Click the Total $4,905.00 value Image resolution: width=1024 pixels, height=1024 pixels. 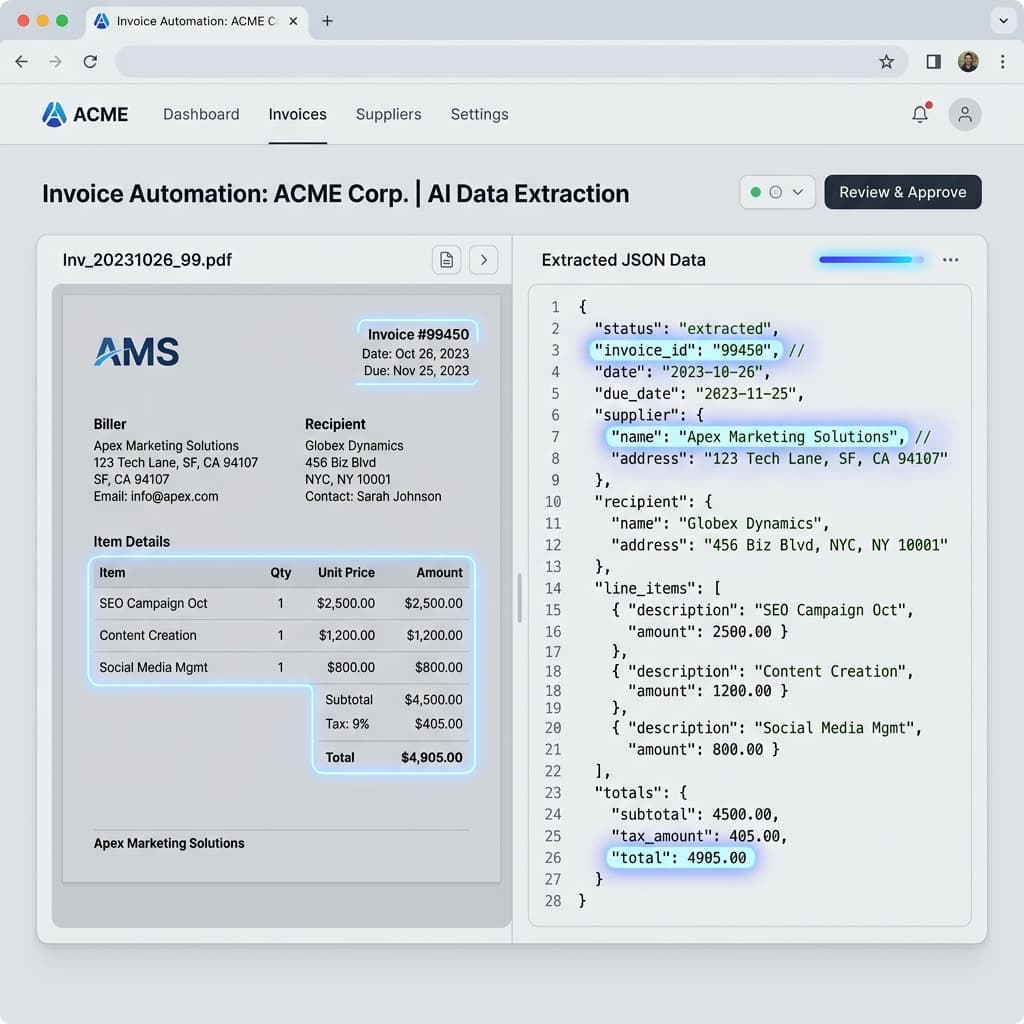point(432,757)
